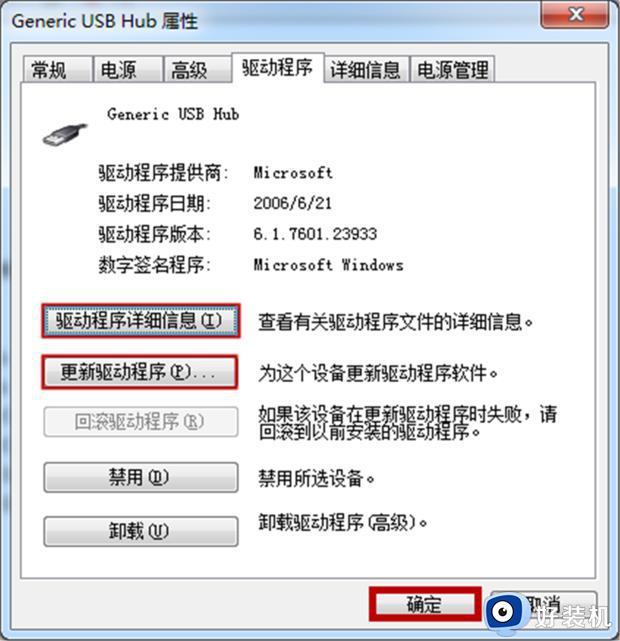
Task: Click the driver version 6.1.7601.23933 text
Action: 315,234
